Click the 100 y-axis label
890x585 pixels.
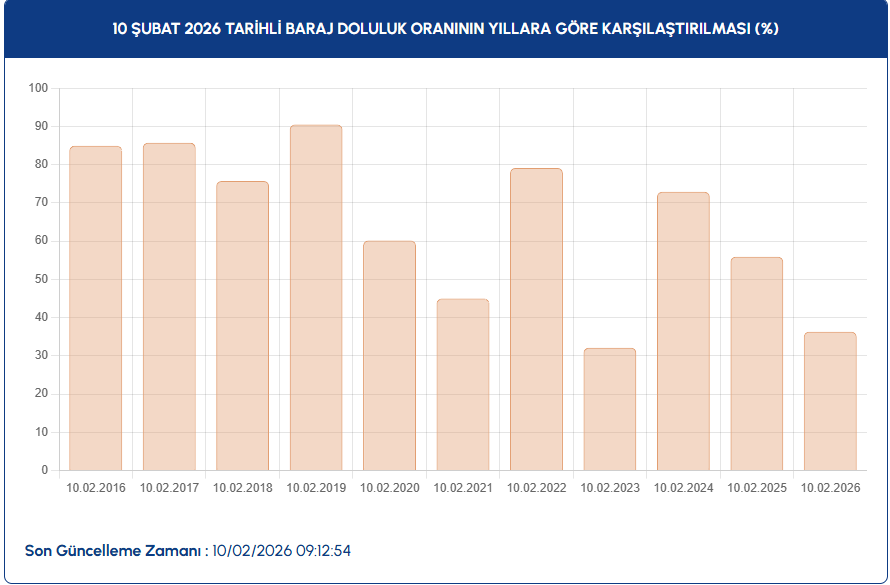pyautogui.click(x=39, y=88)
